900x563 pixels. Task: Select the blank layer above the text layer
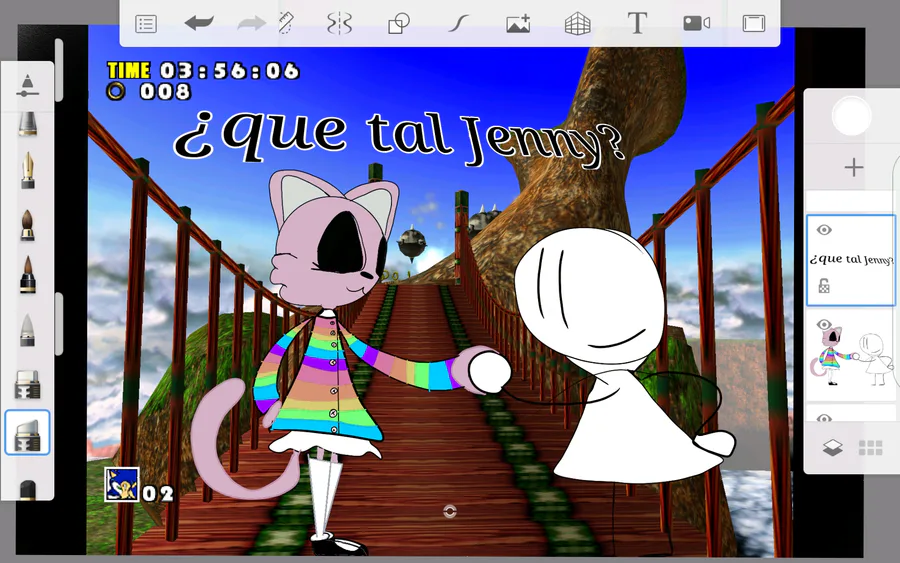(851, 201)
